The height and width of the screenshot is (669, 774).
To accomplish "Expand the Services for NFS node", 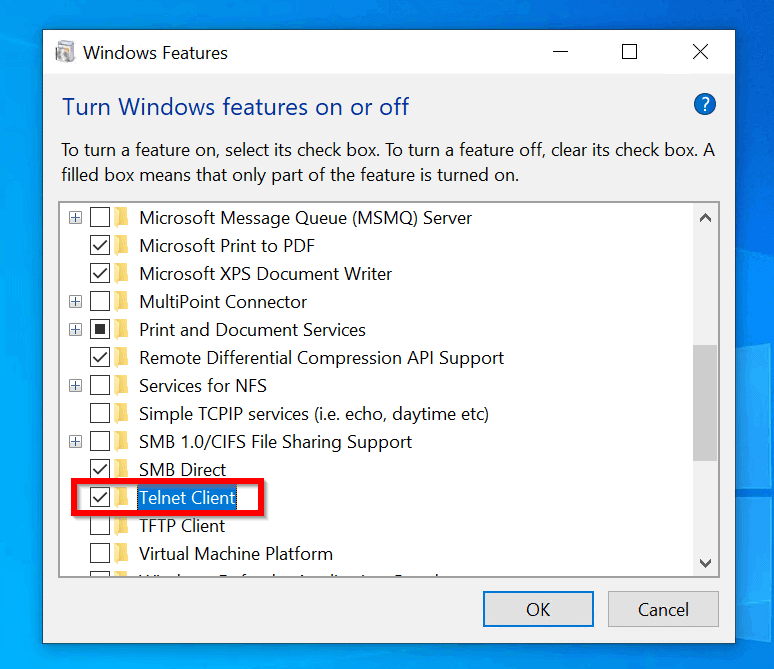I will [x=75, y=385].
